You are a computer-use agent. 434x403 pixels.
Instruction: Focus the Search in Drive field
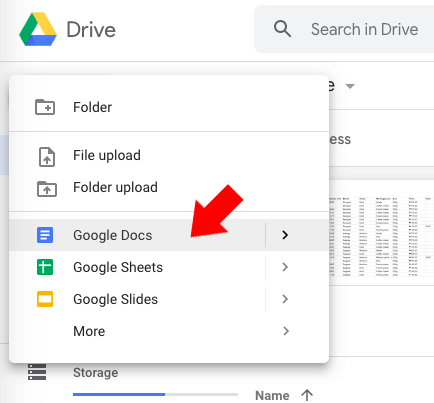point(344,29)
